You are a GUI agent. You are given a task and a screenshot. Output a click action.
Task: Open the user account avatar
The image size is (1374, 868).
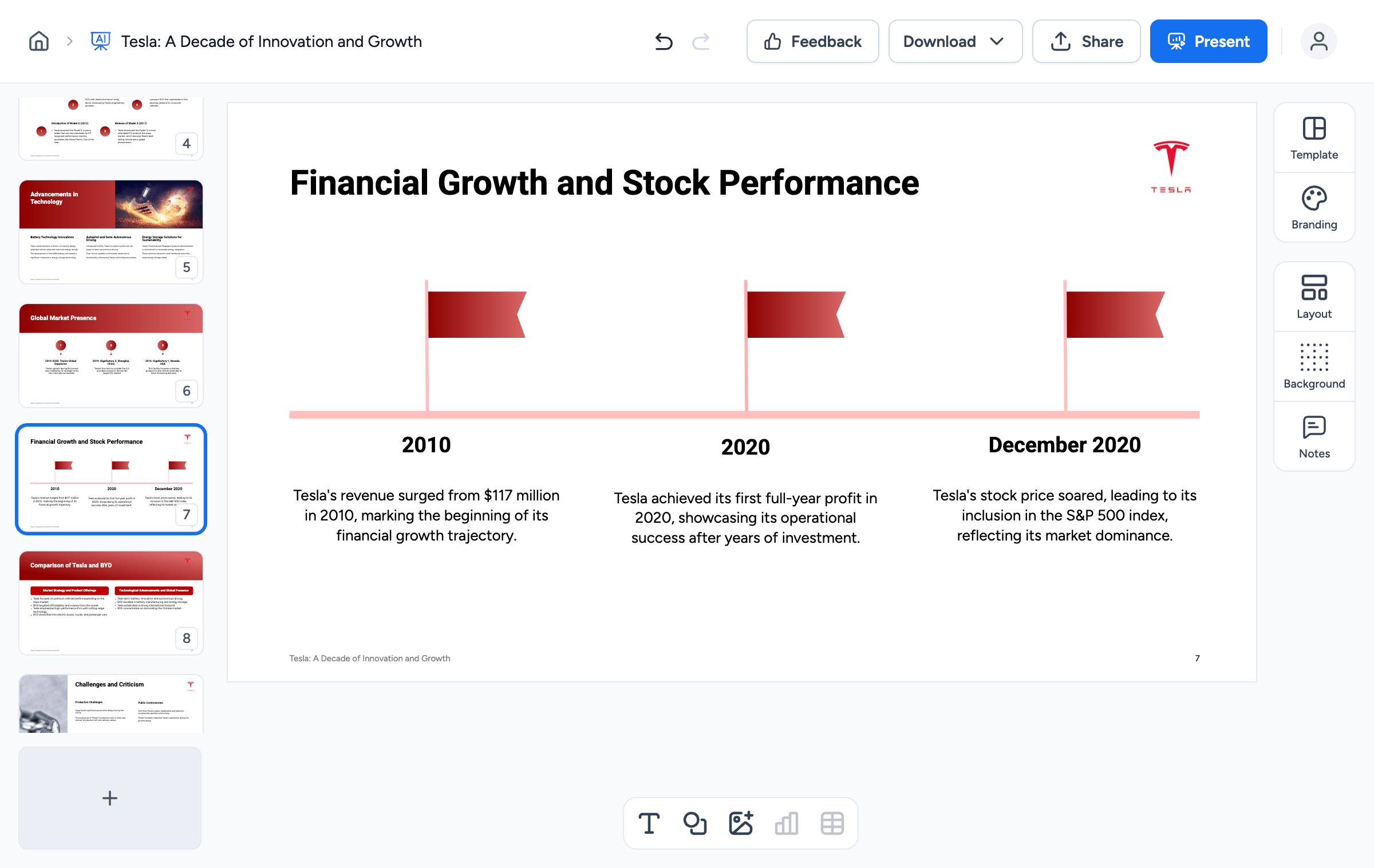click(x=1318, y=41)
